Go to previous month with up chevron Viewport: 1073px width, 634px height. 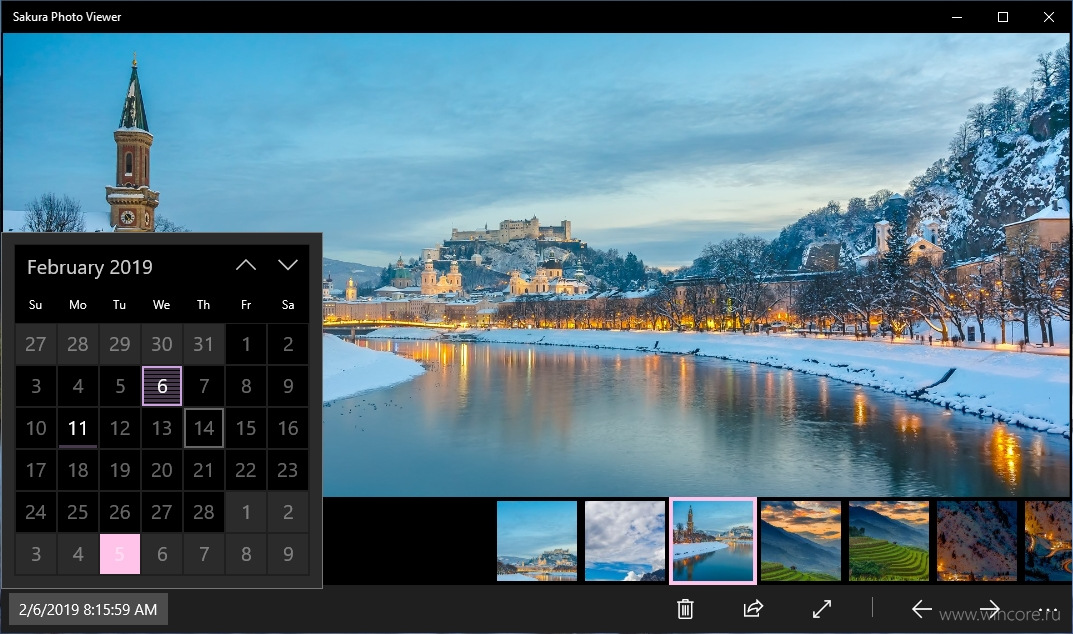coord(246,265)
